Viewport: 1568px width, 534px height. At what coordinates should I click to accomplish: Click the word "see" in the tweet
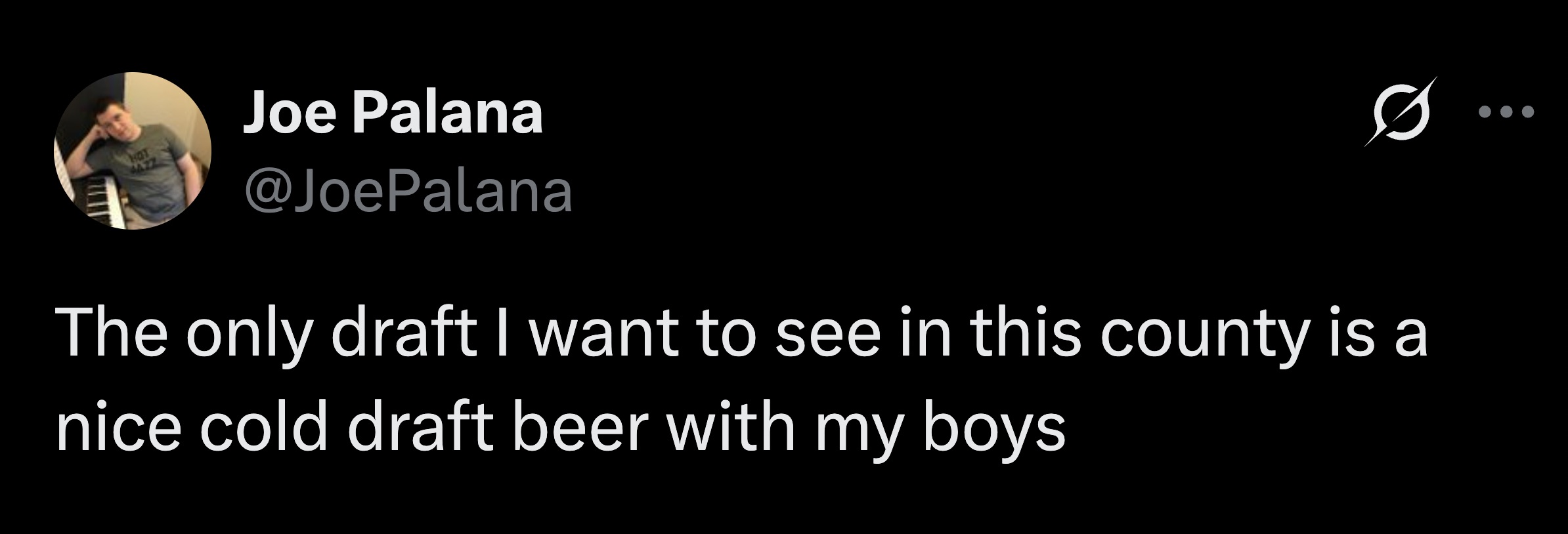pyautogui.click(x=827, y=335)
